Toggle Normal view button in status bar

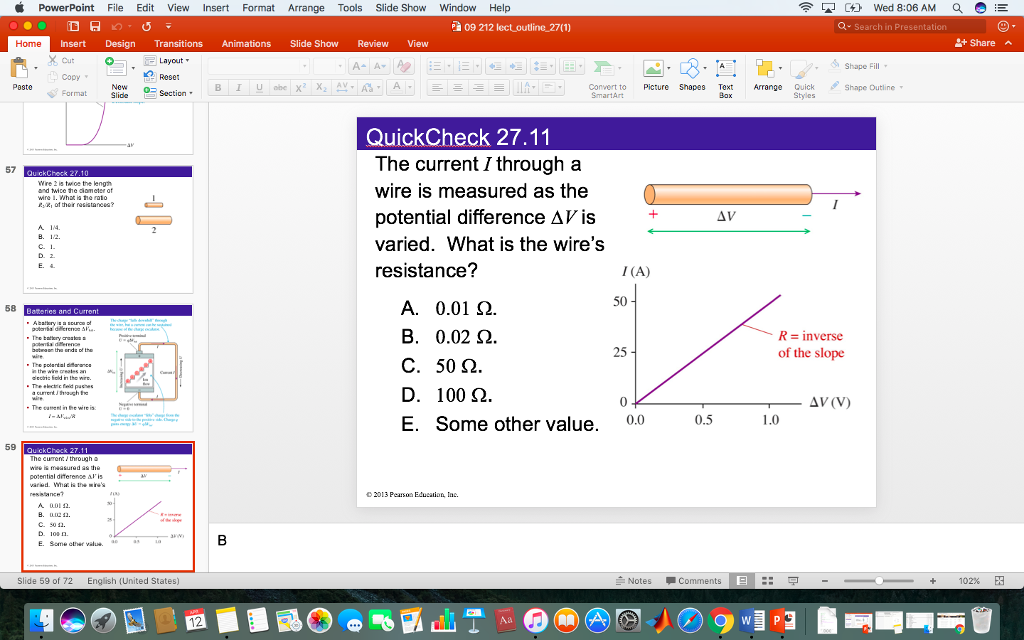click(744, 581)
